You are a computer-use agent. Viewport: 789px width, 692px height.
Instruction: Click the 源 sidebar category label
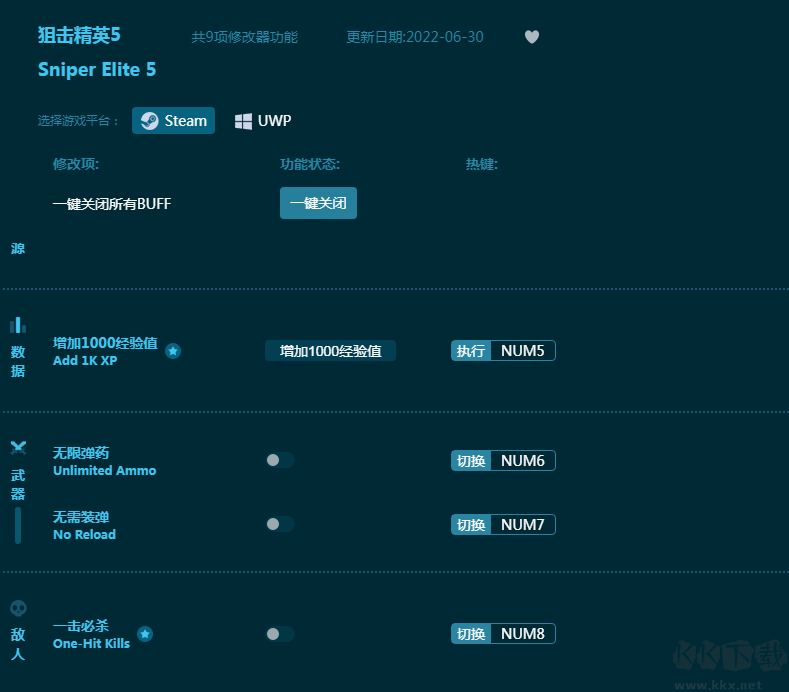pos(18,248)
